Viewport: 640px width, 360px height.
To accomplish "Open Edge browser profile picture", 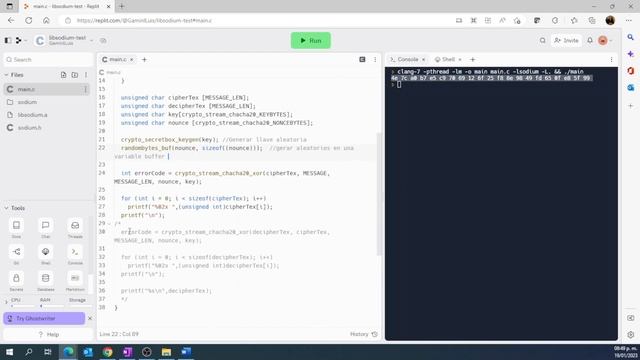I will pyautogui.click(x=610, y=20).
